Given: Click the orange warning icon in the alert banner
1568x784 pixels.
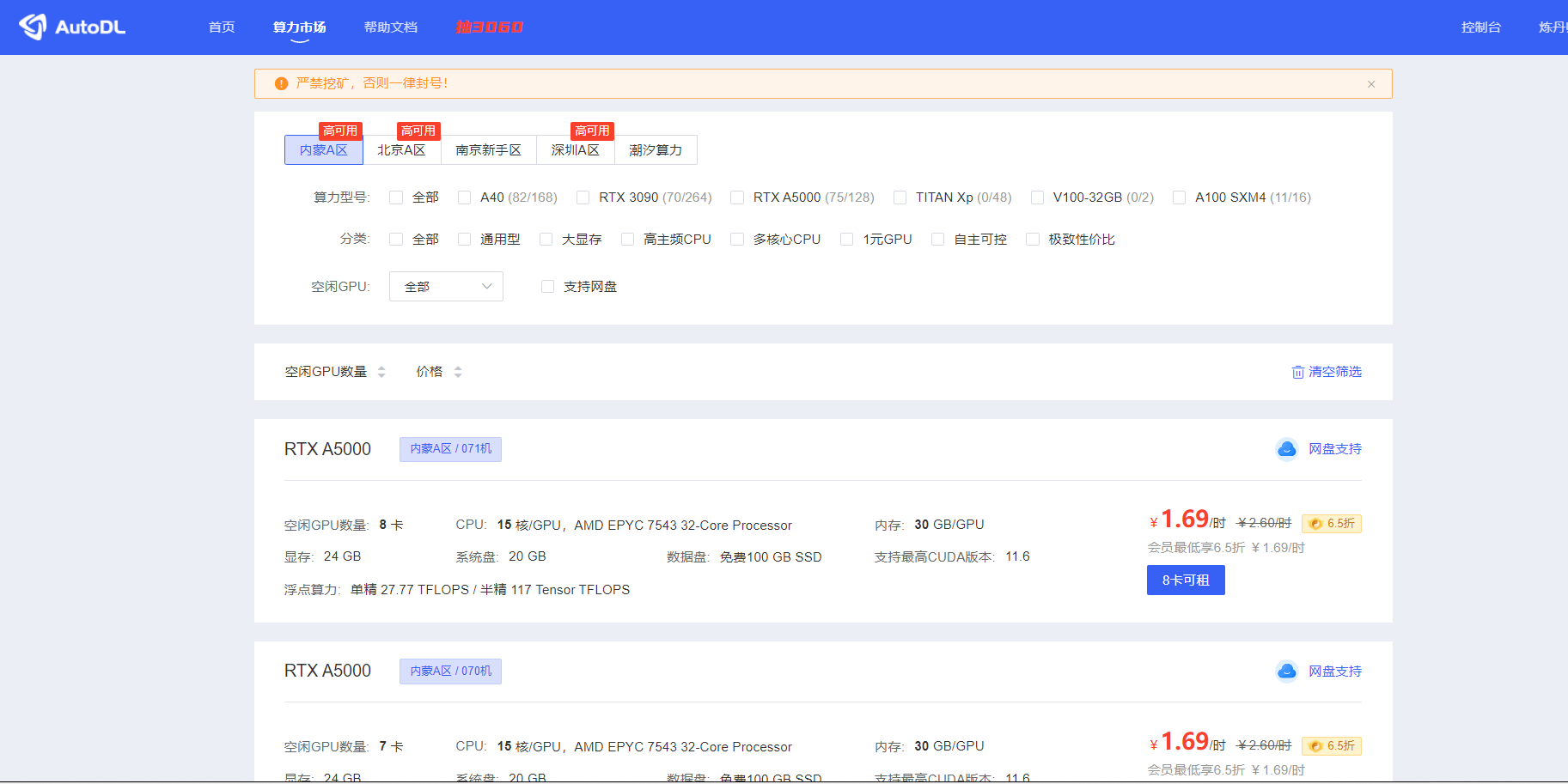Looking at the screenshot, I should click(281, 83).
